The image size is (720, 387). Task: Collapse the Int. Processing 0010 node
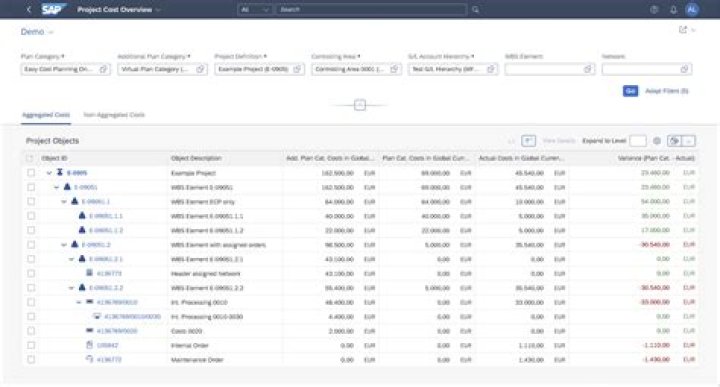pos(79,302)
